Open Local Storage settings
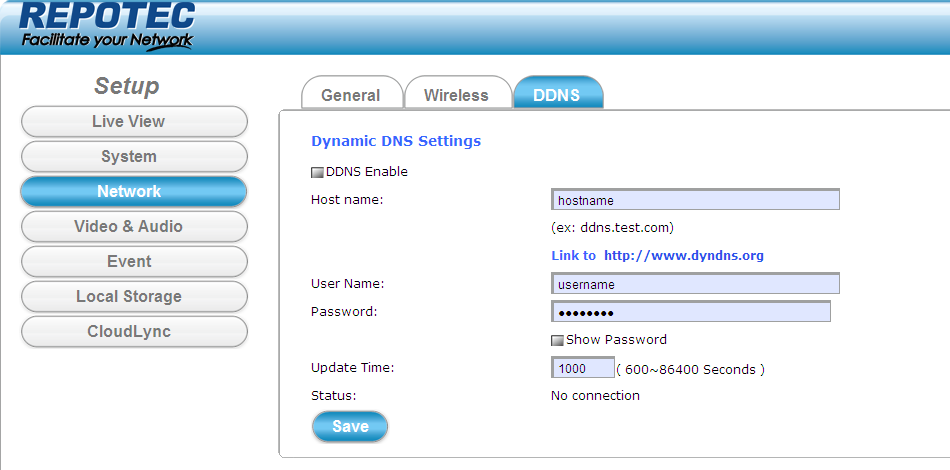This screenshot has height=470, width=950. pos(134,297)
